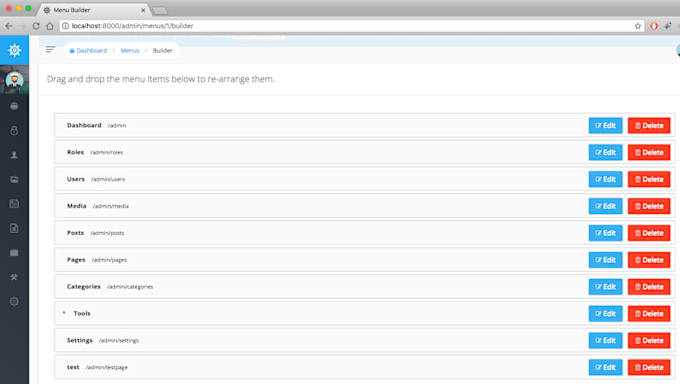
Task: Select the Posts row label
Action: (x=75, y=233)
